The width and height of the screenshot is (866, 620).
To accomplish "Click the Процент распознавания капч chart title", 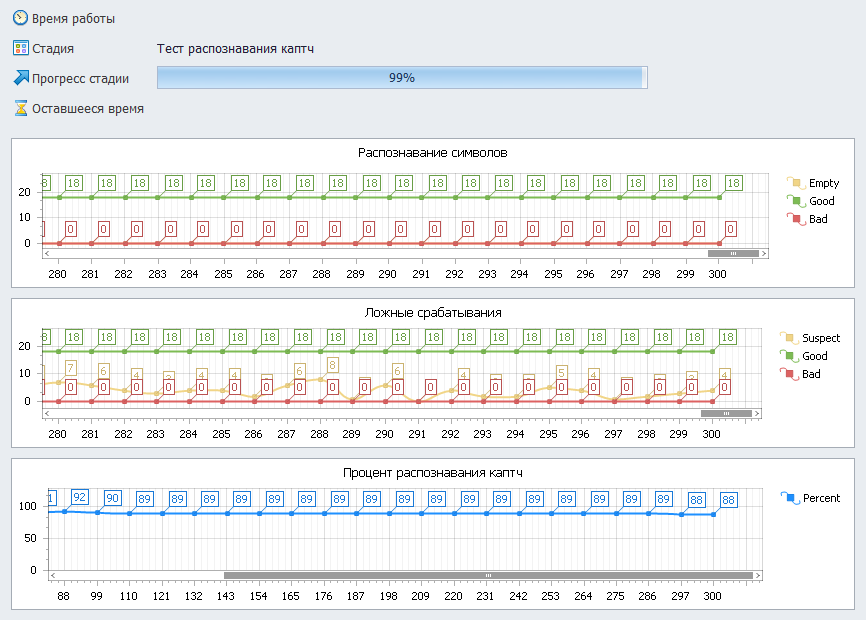I will [433, 472].
